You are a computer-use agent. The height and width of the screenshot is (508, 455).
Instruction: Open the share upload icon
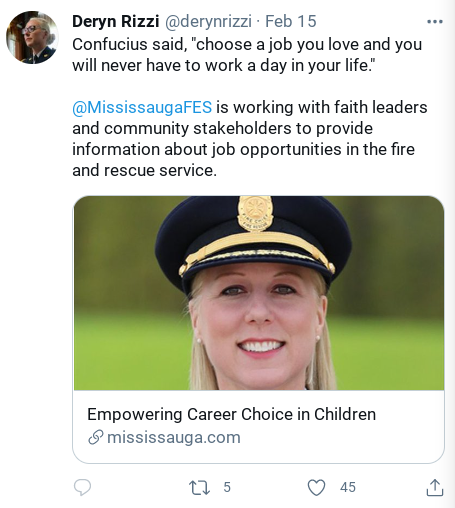[435, 488]
